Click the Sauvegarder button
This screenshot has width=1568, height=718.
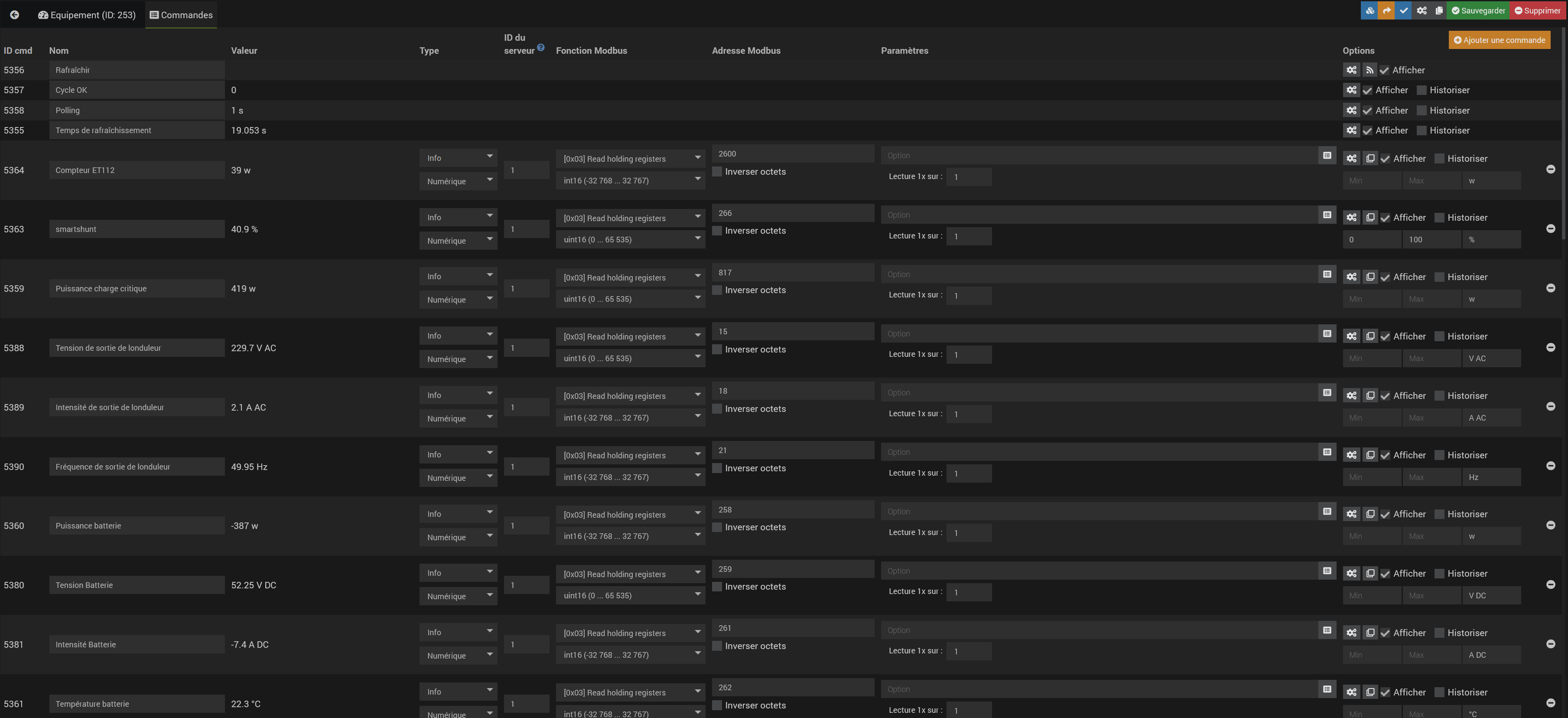pyautogui.click(x=1477, y=10)
